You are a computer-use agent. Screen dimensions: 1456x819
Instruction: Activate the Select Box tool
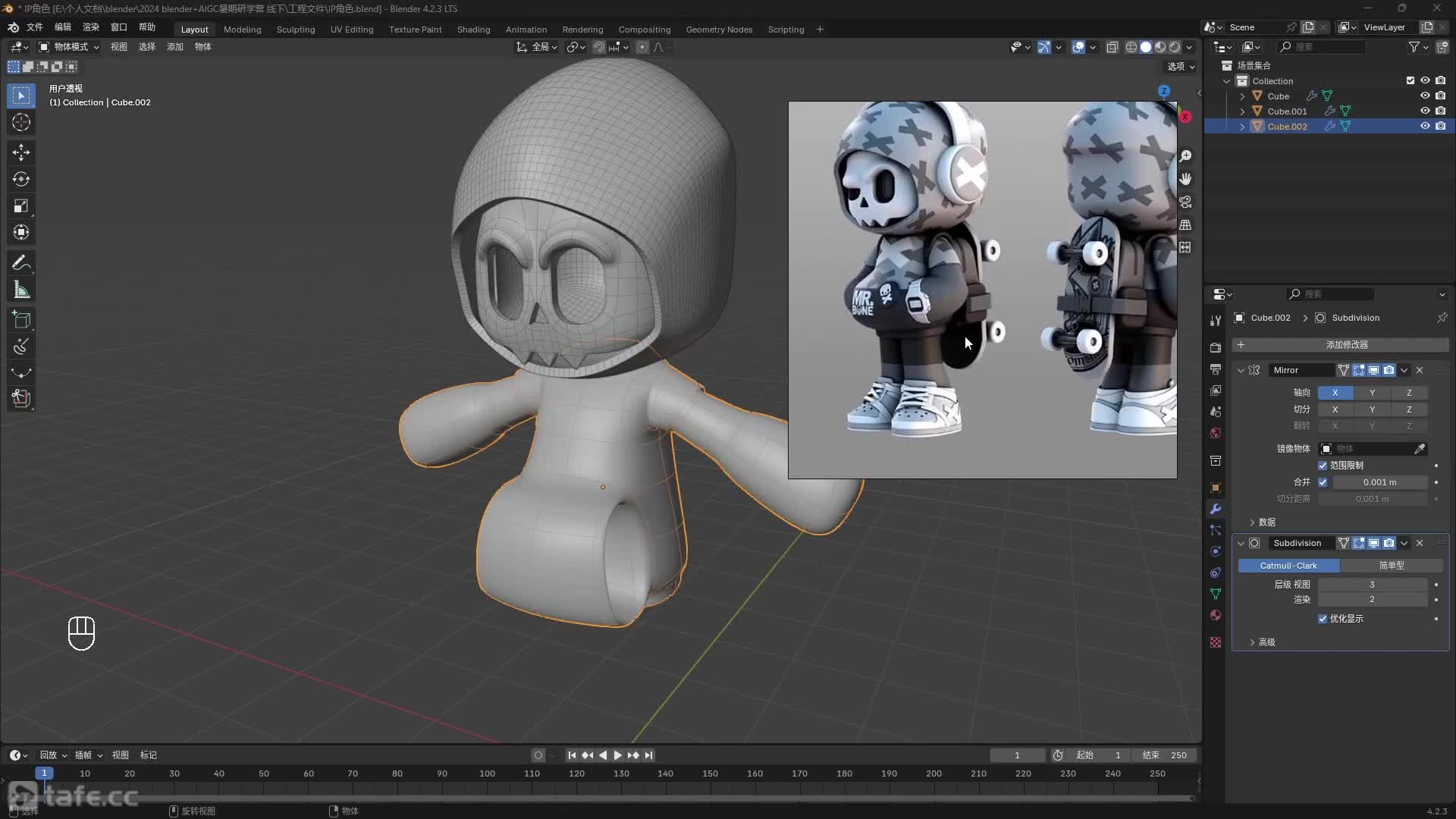21,96
